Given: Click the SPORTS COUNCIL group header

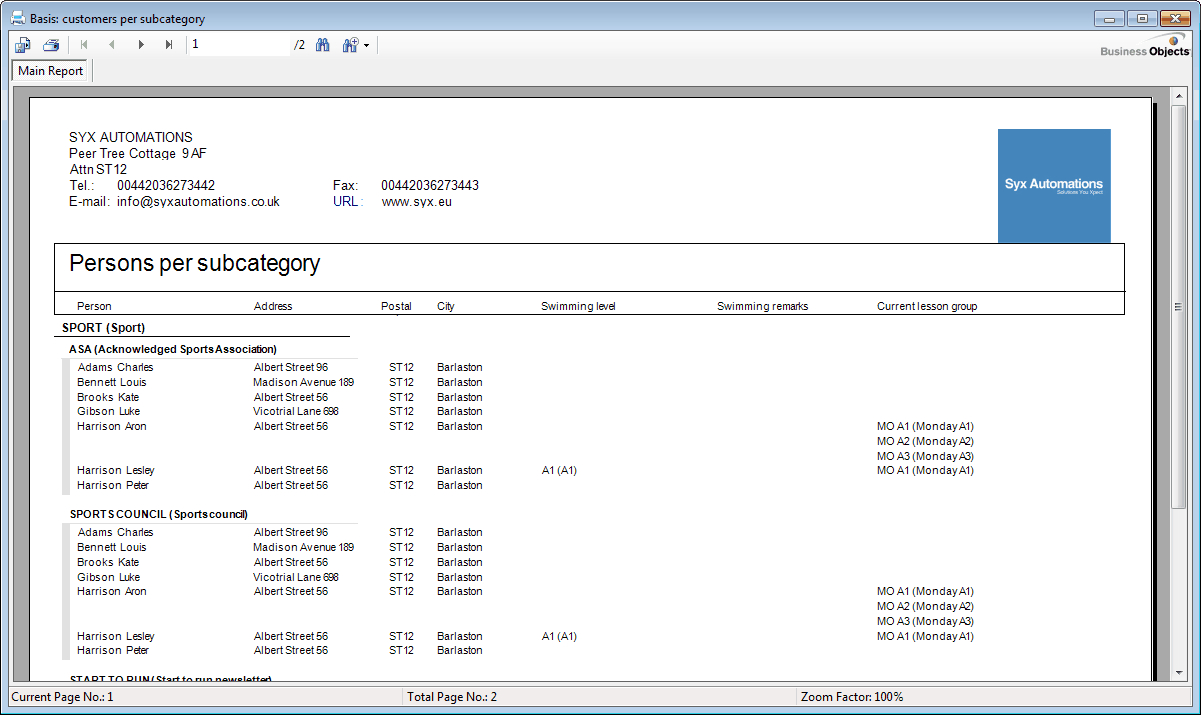Looking at the screenshot, I should click(158, 514).
